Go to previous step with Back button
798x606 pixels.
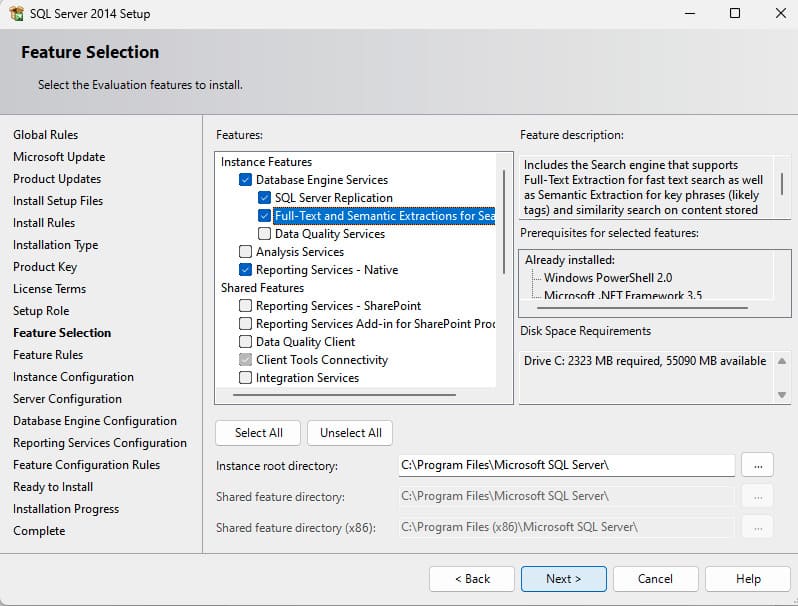(x=472, y=579)
